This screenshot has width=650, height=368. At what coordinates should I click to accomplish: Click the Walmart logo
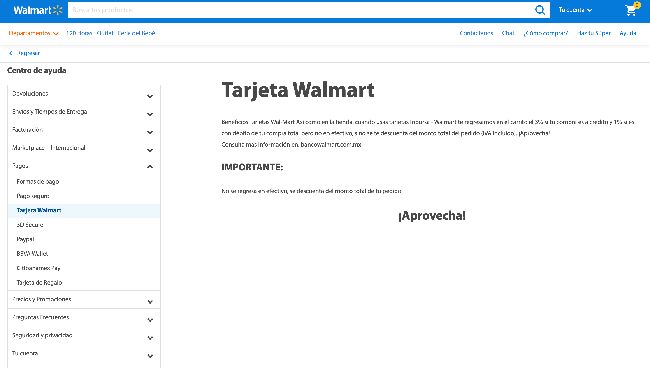(38, 10)
